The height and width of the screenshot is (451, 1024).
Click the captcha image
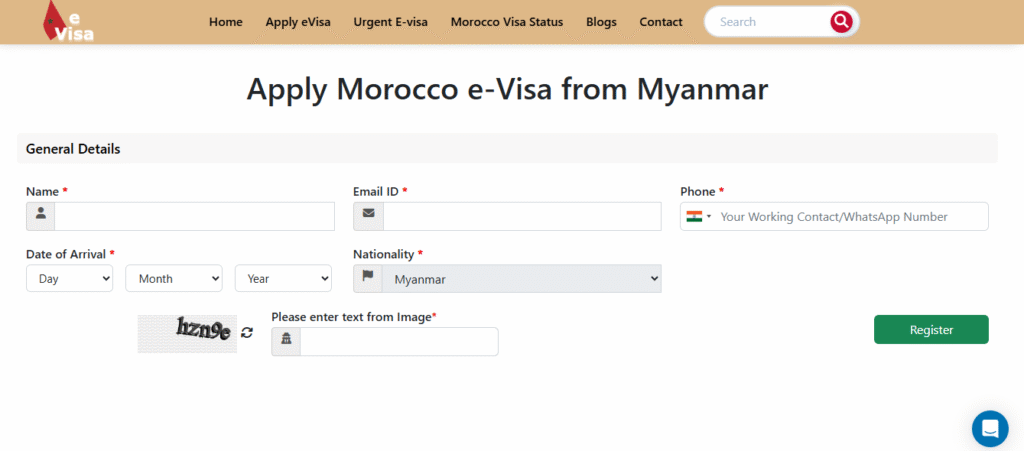point(187,333)
